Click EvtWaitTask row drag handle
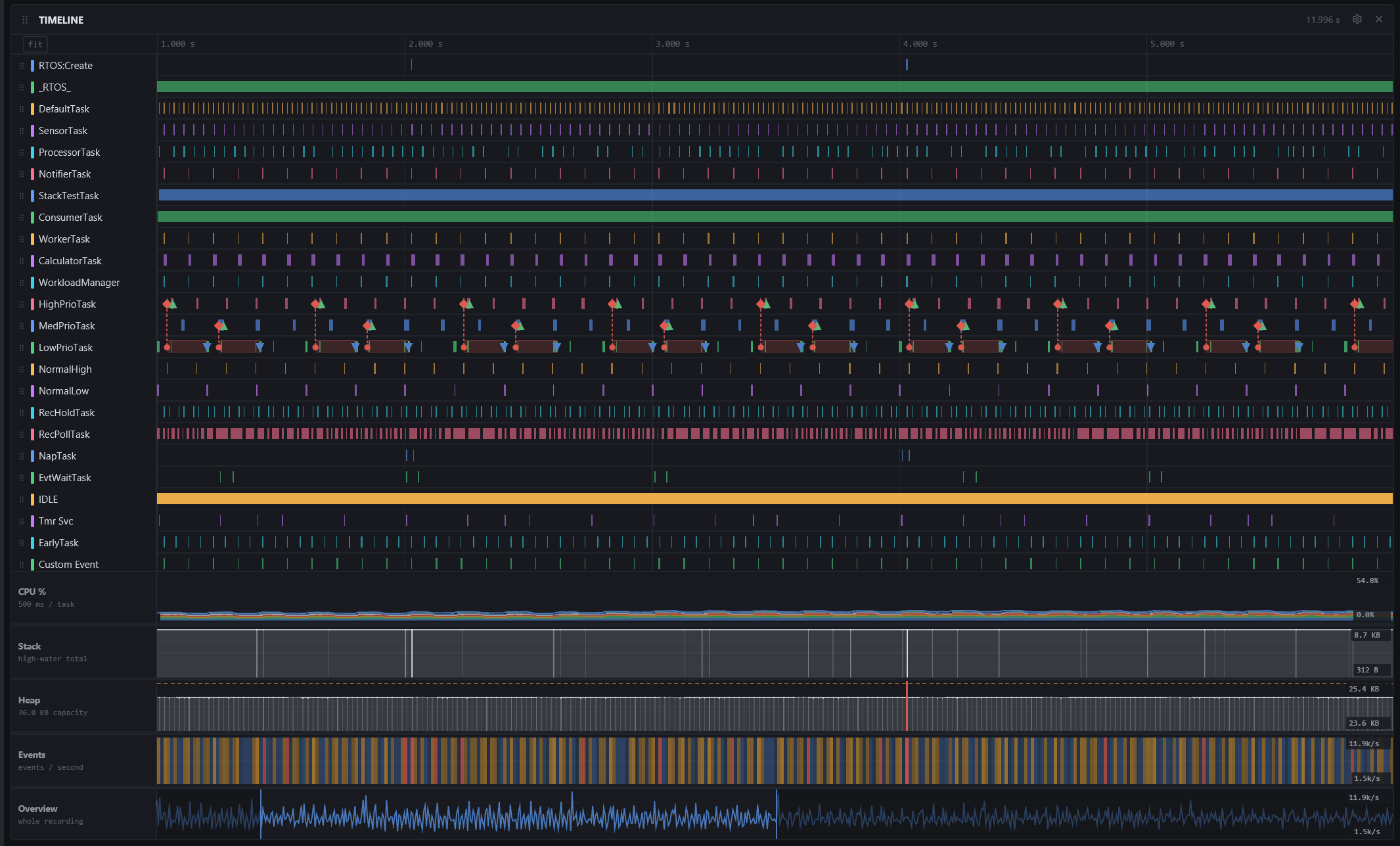This screenshot has height=846, width=1400. (x=22, y=478)
